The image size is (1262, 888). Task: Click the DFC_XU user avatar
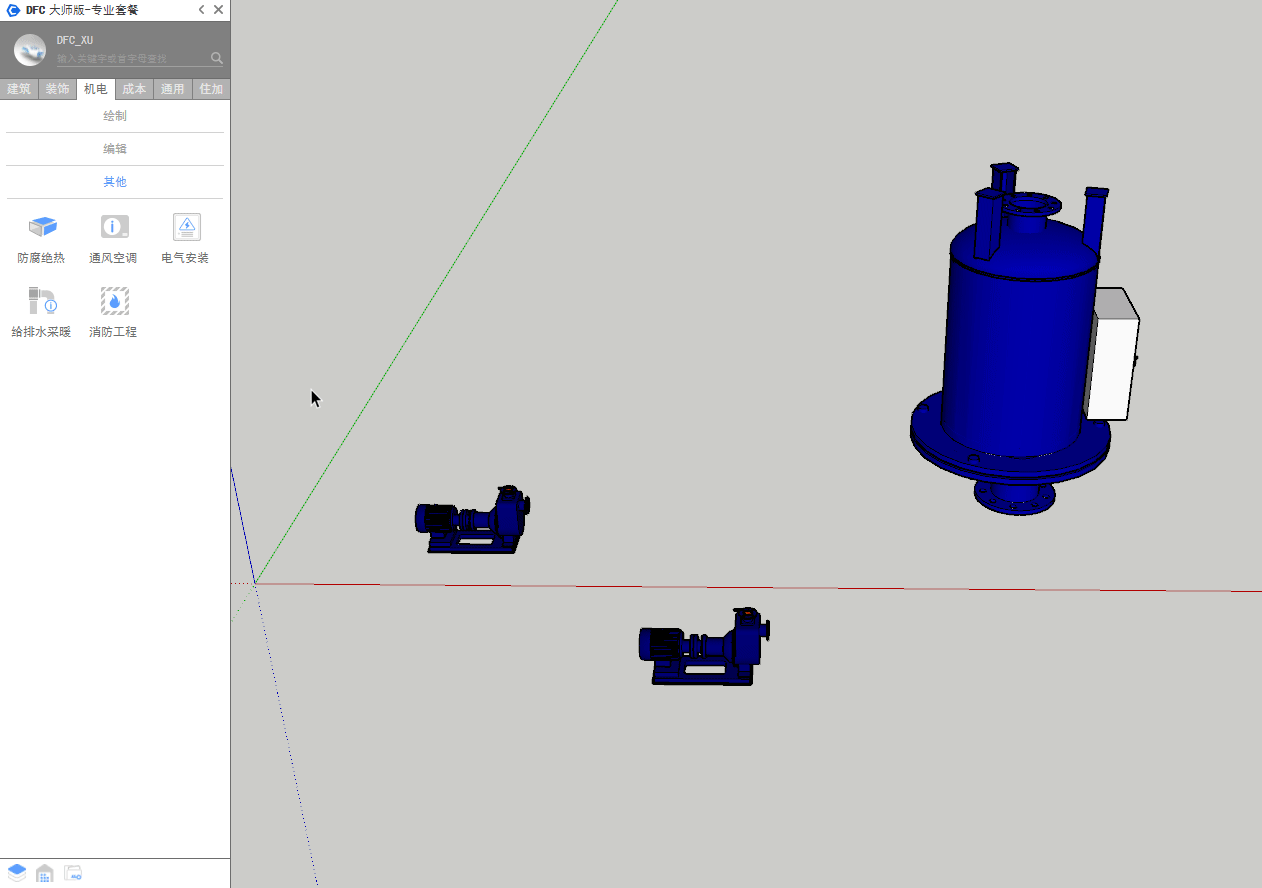(x=30, y=50)
